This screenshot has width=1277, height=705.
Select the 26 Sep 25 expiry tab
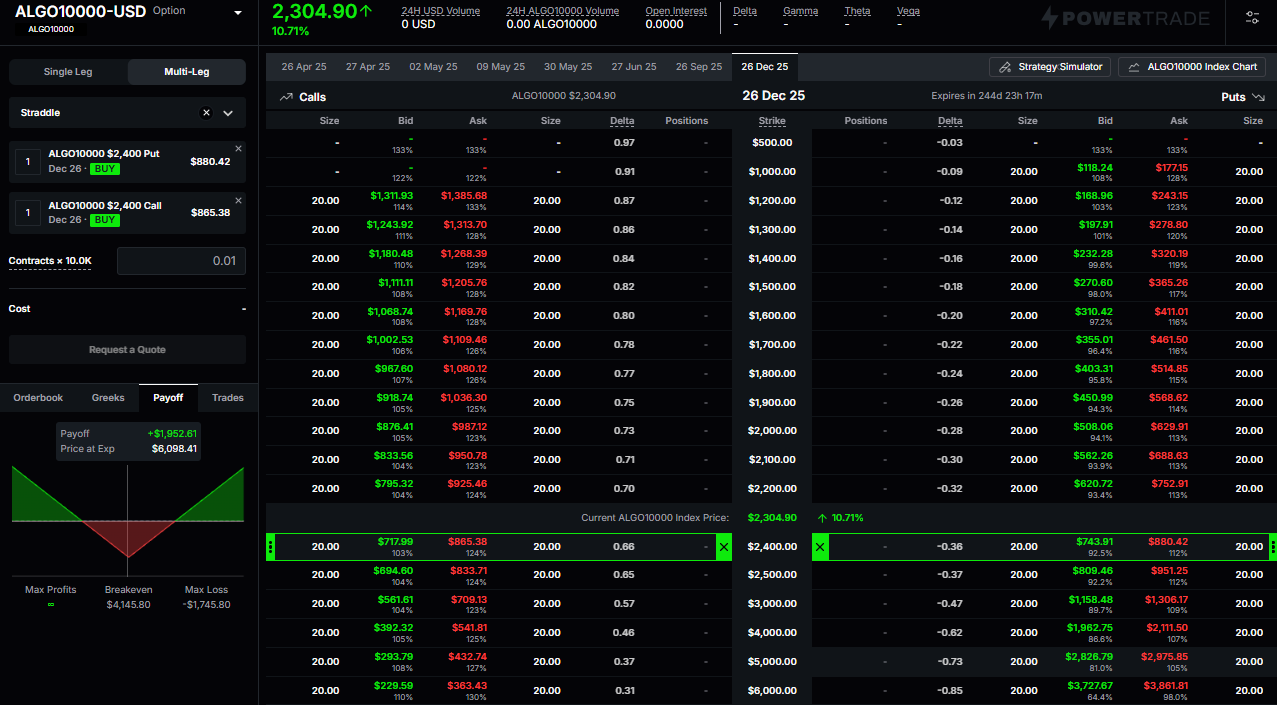click(x=699, y=67)
